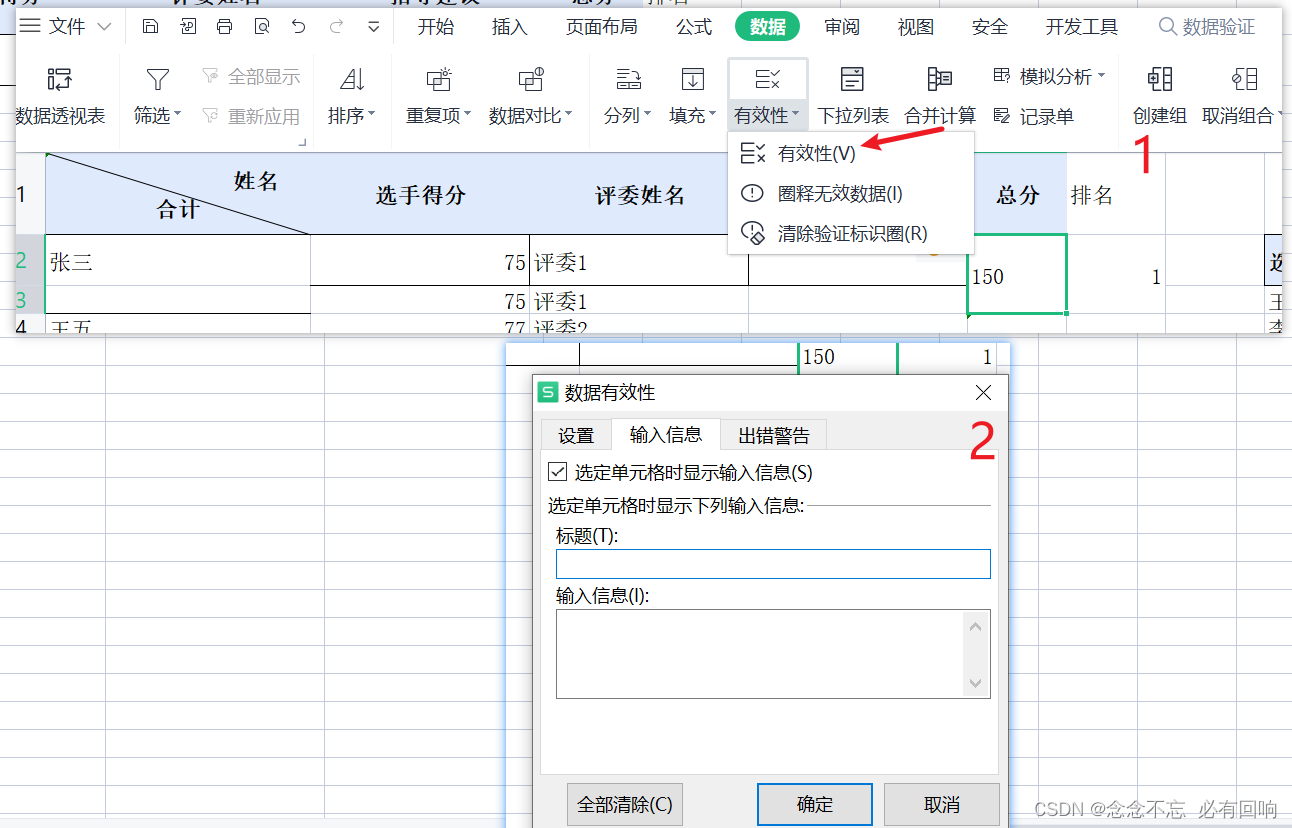Switch to the 页面布局 ribbon tab

tap(601, 27)
